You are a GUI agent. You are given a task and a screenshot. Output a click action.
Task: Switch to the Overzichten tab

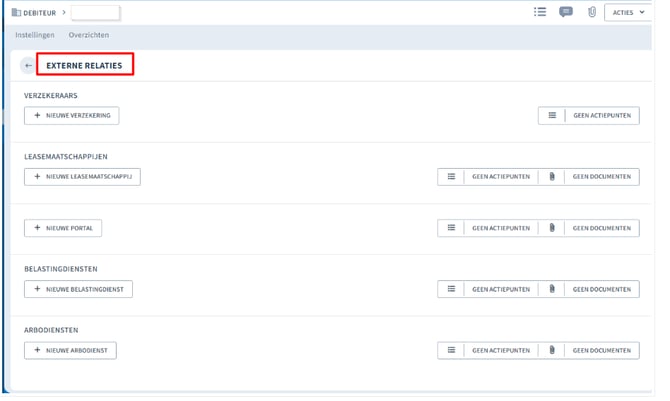[x=89, y=35]
